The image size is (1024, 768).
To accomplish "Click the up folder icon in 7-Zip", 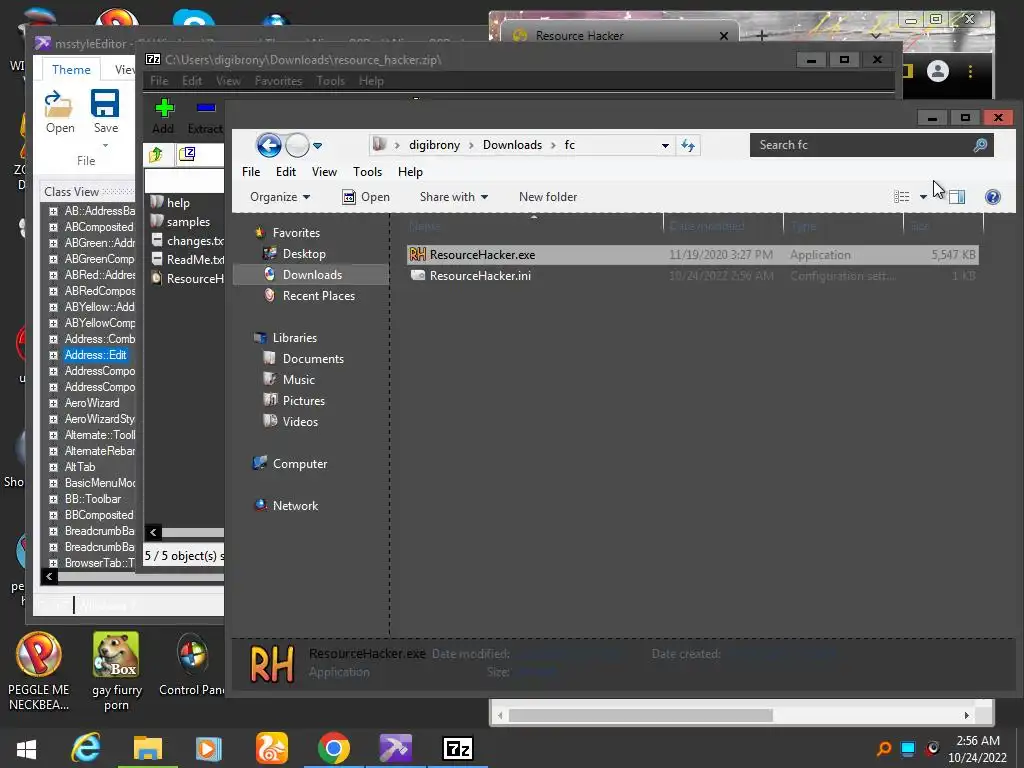I will coord(156,154).
